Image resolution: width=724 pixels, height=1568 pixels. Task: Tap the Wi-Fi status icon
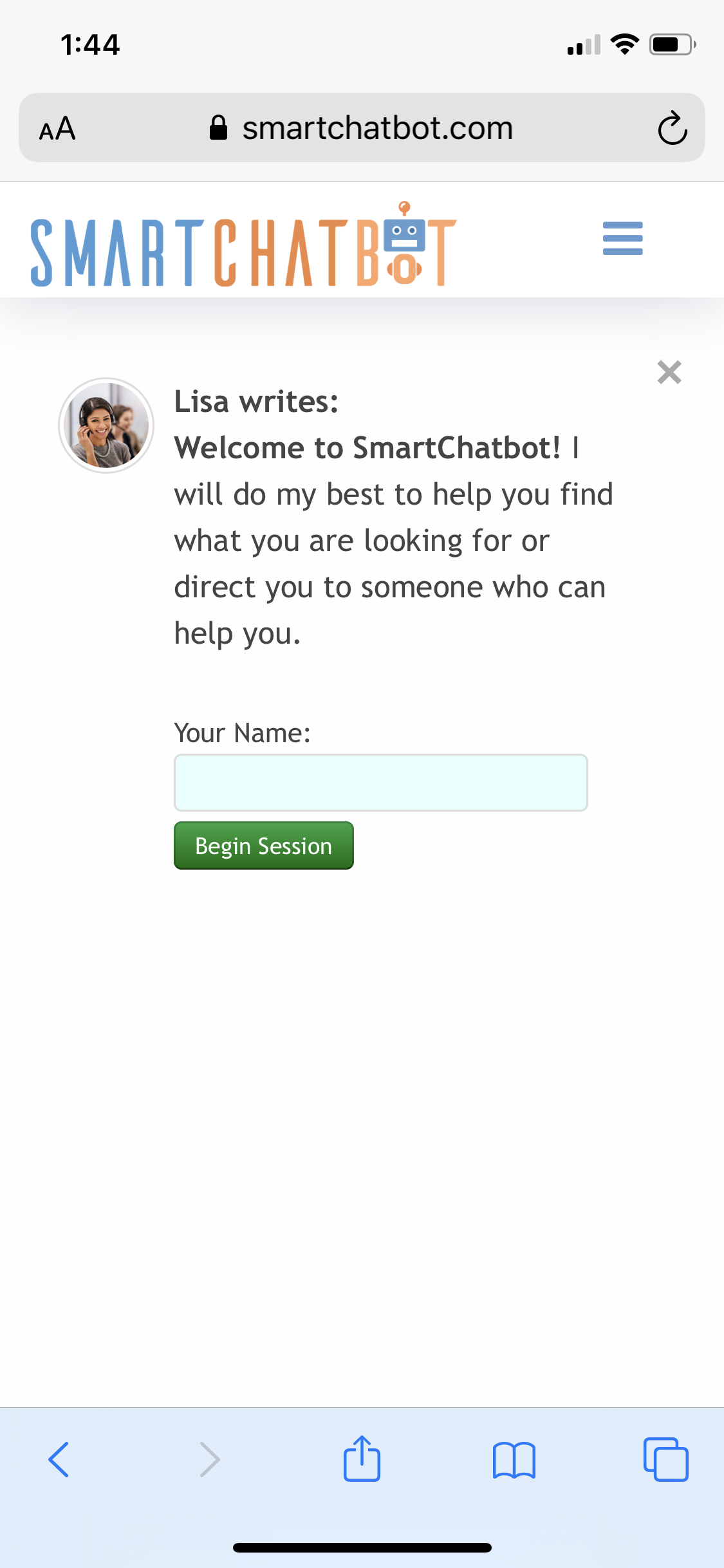[x=624, y=44]
